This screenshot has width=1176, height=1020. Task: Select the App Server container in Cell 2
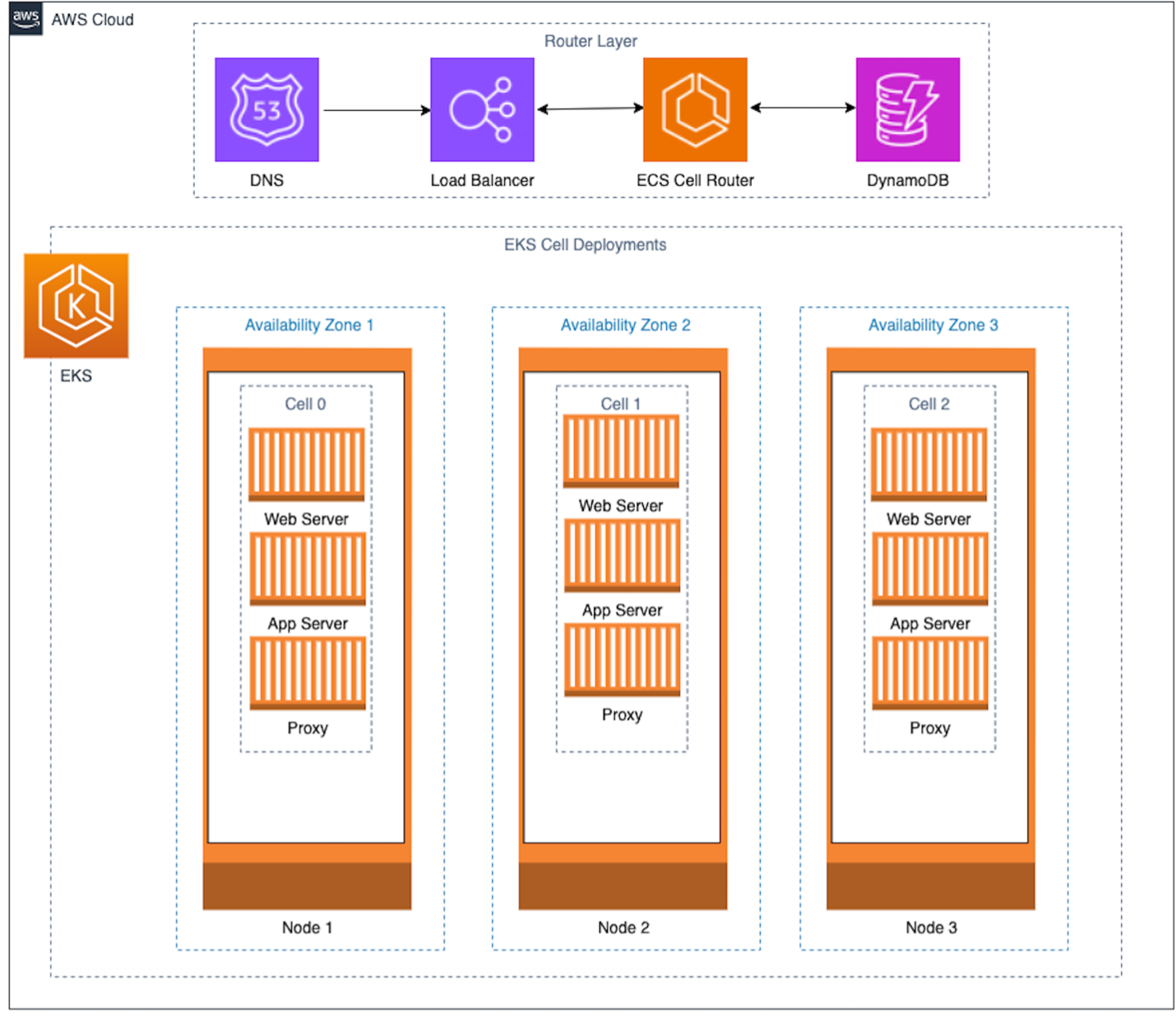(930, 569)
